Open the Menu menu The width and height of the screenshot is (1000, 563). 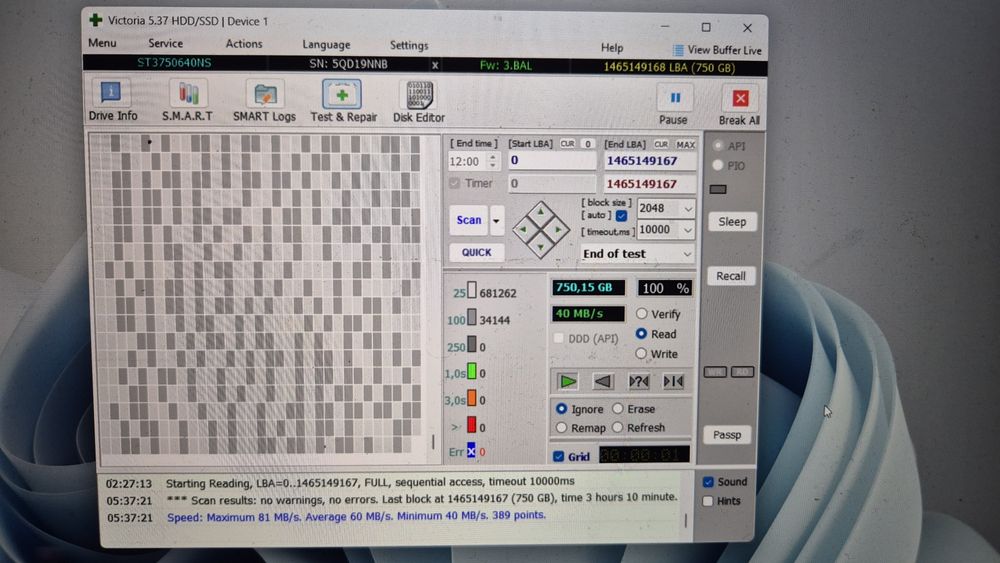tap(102, 43)
